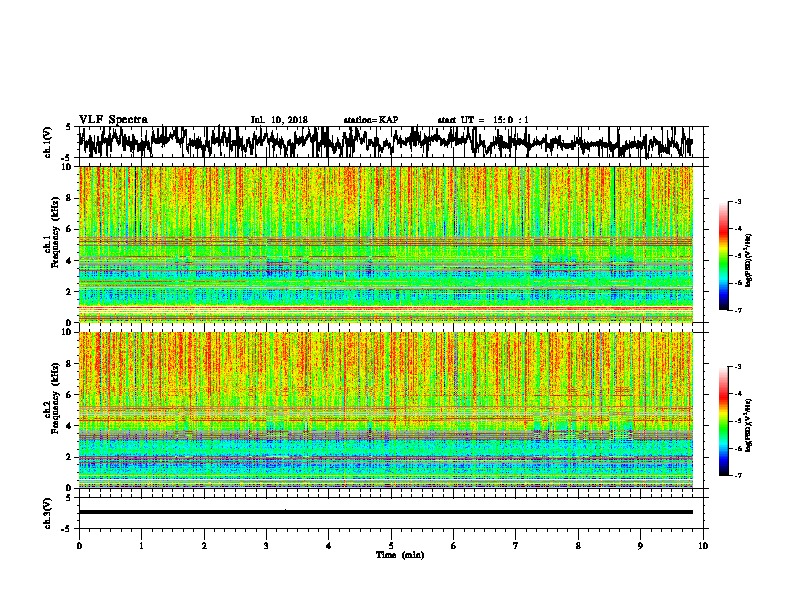Click the "10" kHz tick of ch.1 spectrogram
The width and height of the screenshot is (792, 612).
pyautogui.click(x=68, y=167)
